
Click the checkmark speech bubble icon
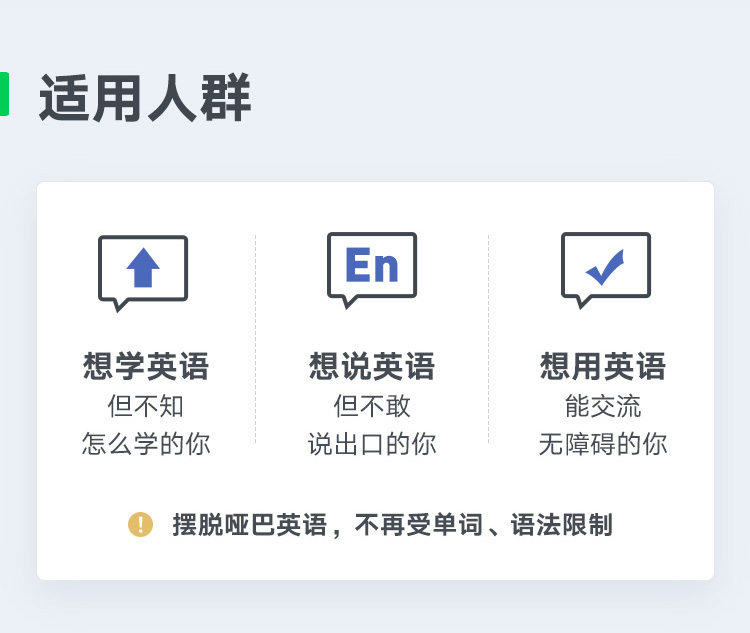[606, 270]
